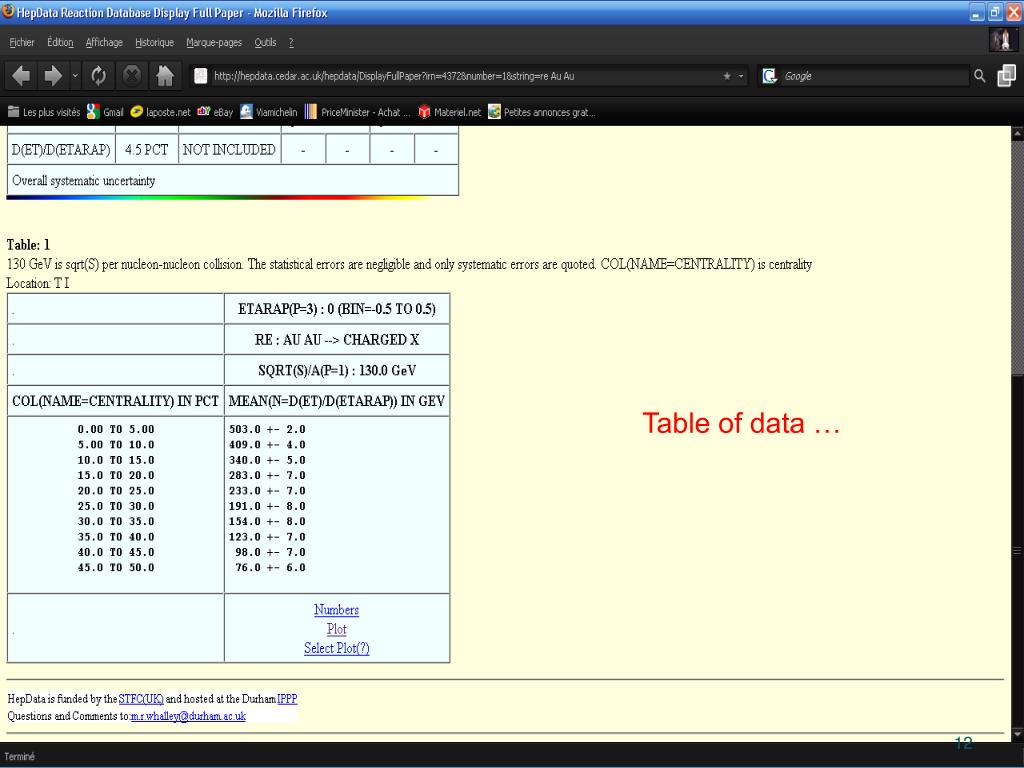
Task: Go to the Home page icon
Action: point(165,76)
